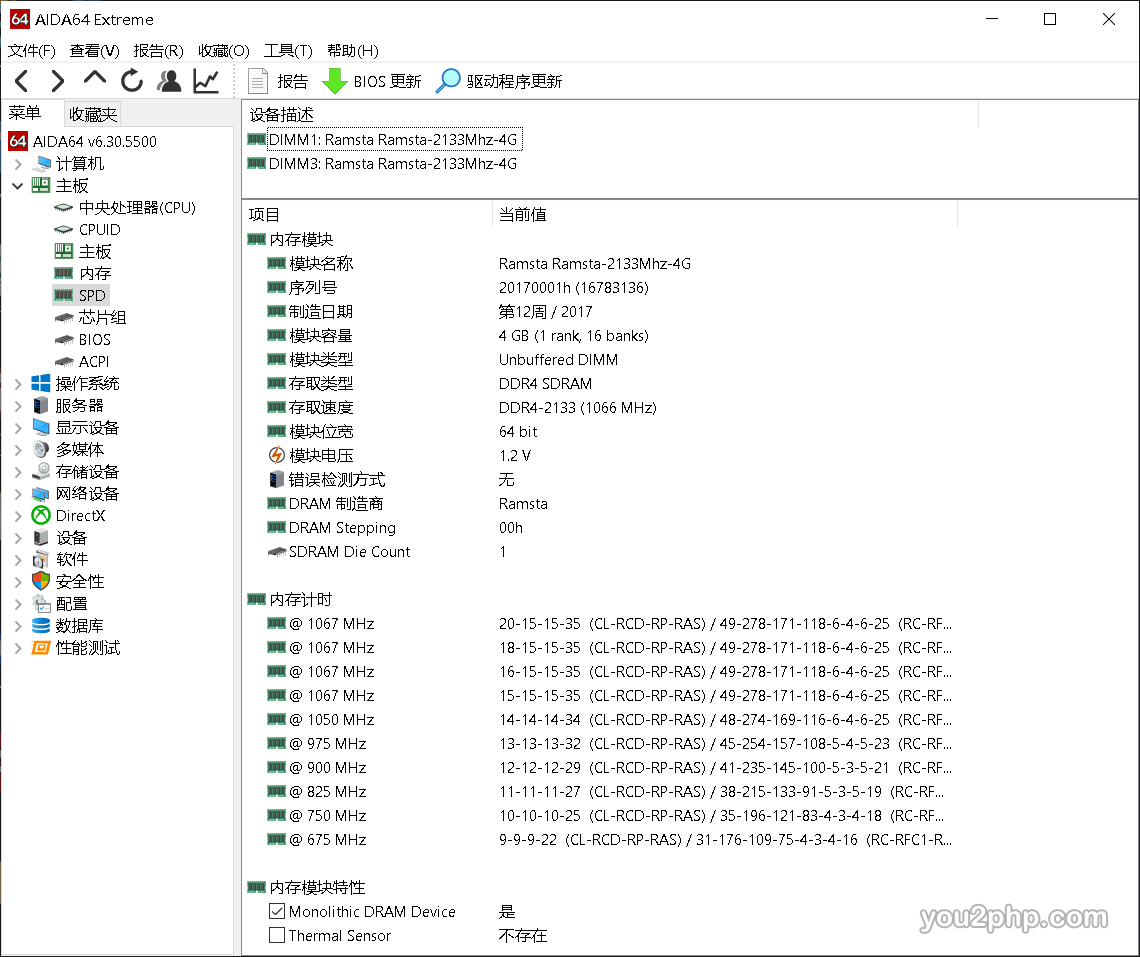Click the 性能测试 benchmark icon
This screenshot has width=1140, height=957.
tap(41, 648)
